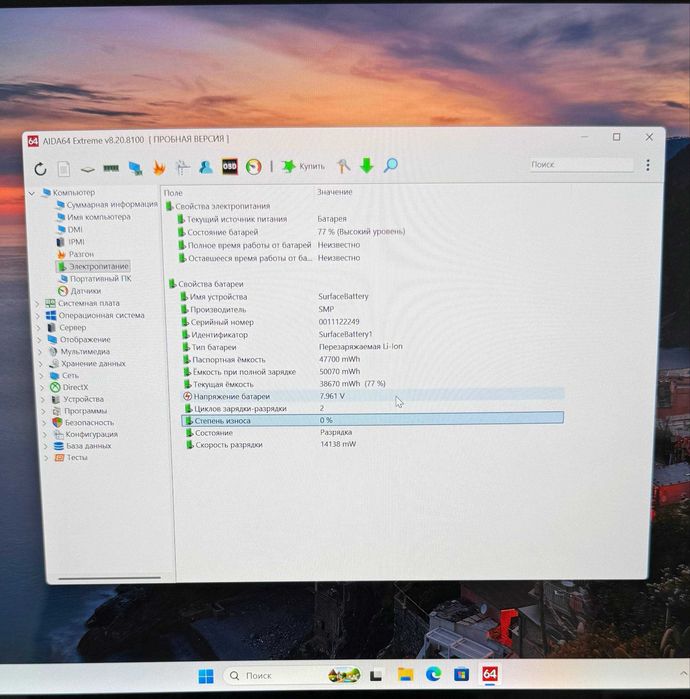Image resolution: width=690 pixels, height=699 pixels.
Task: Open the Windows Start menu
Action: (x=205, y=676)
